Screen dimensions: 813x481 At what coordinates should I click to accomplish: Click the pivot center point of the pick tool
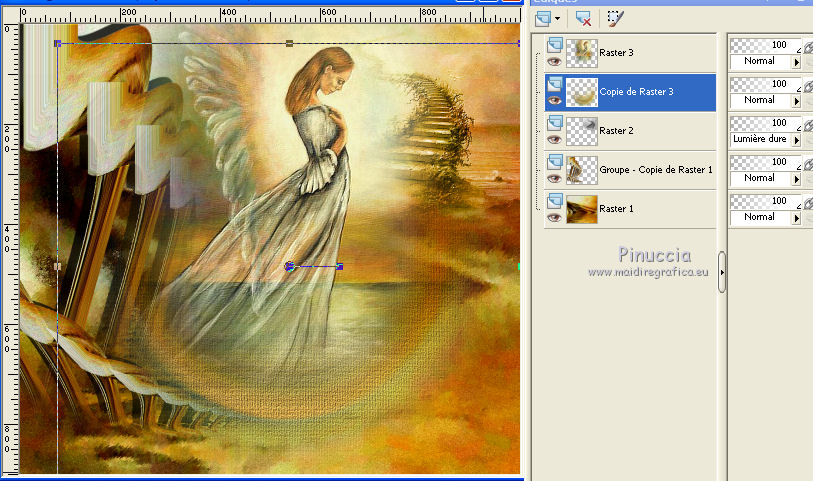coord(289,266)
